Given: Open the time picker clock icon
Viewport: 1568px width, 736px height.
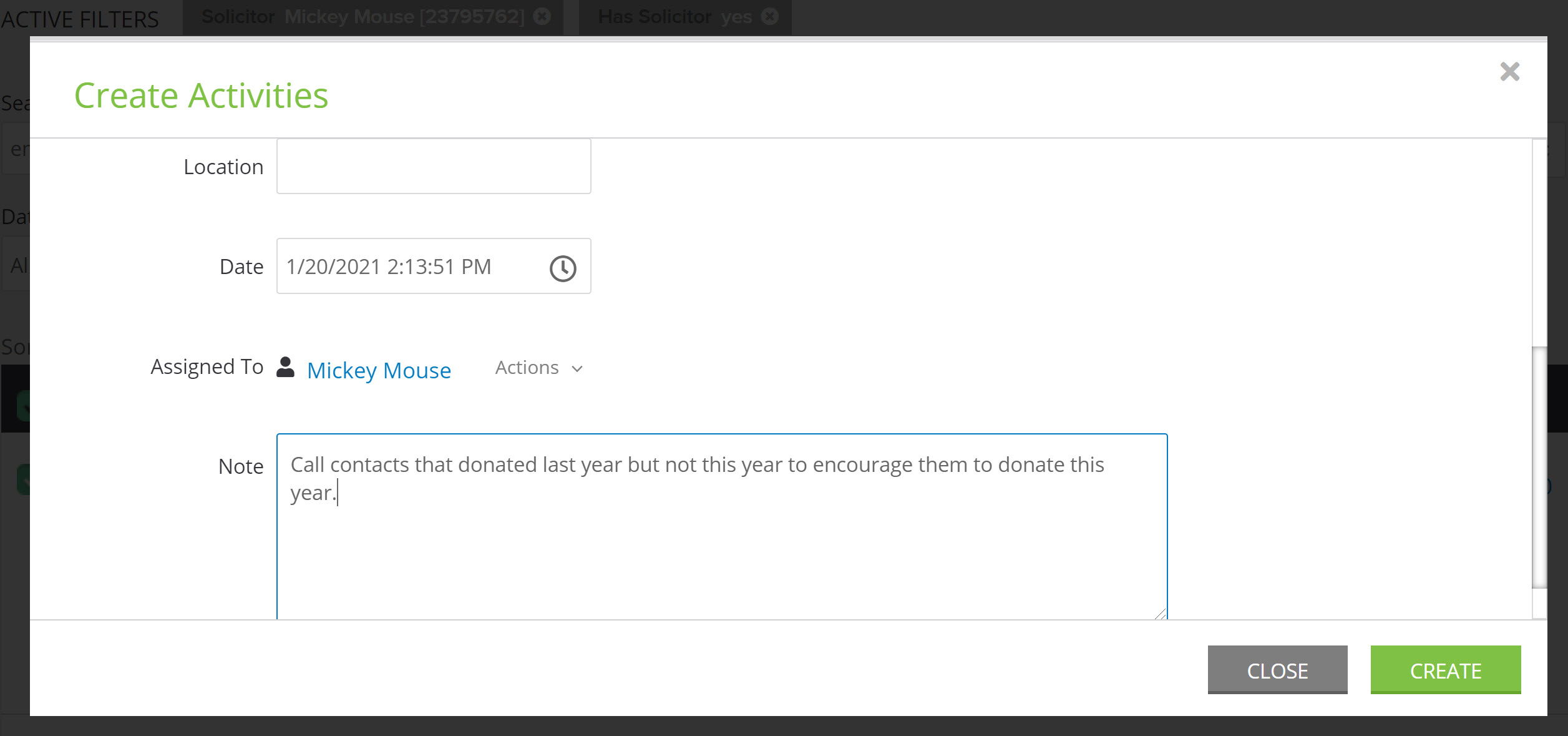Looking at the screenshot, I should (563, 268).
